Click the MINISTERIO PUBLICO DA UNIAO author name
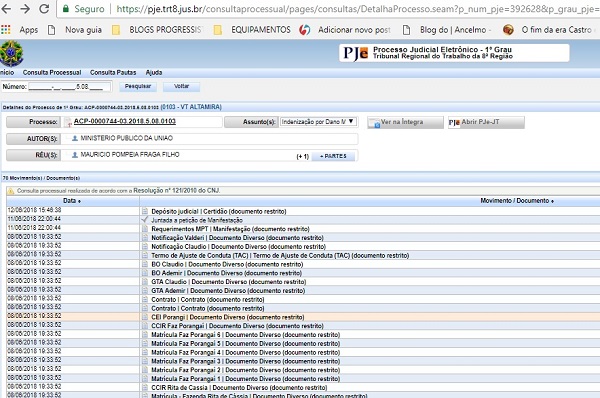This screenshot has width=600, height=398. tap(127, 138)
